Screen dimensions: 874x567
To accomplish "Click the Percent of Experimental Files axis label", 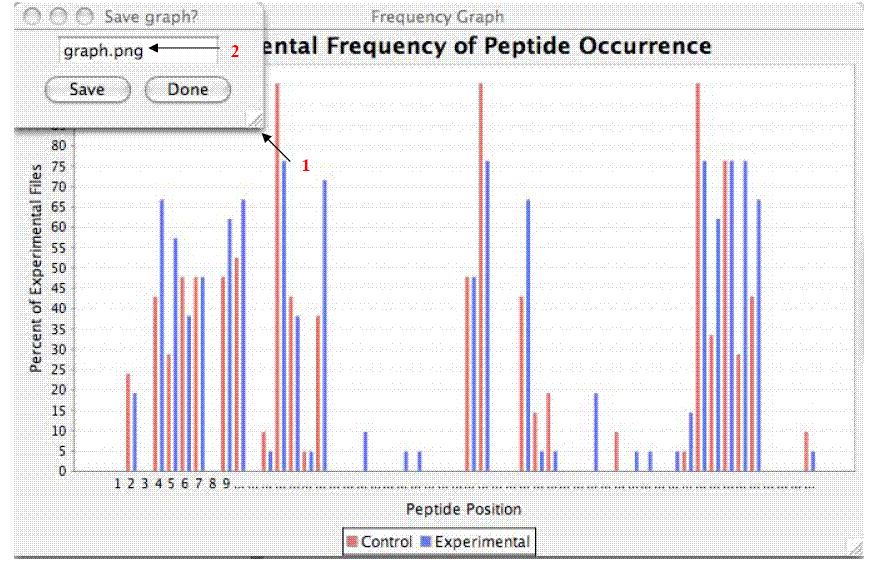I will pos(36,268).
